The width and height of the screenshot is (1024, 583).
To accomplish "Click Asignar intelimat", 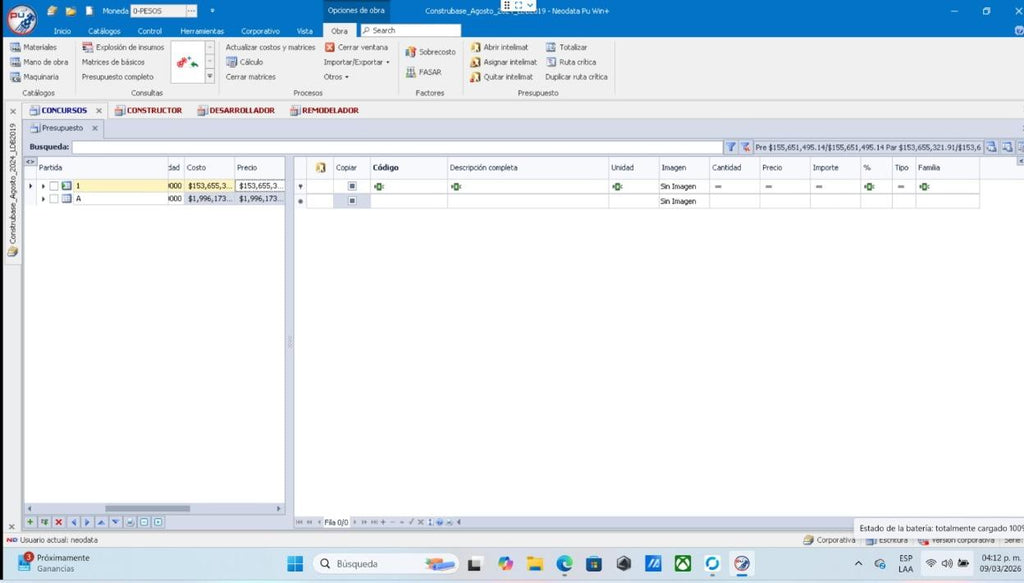I will (504, 62).
